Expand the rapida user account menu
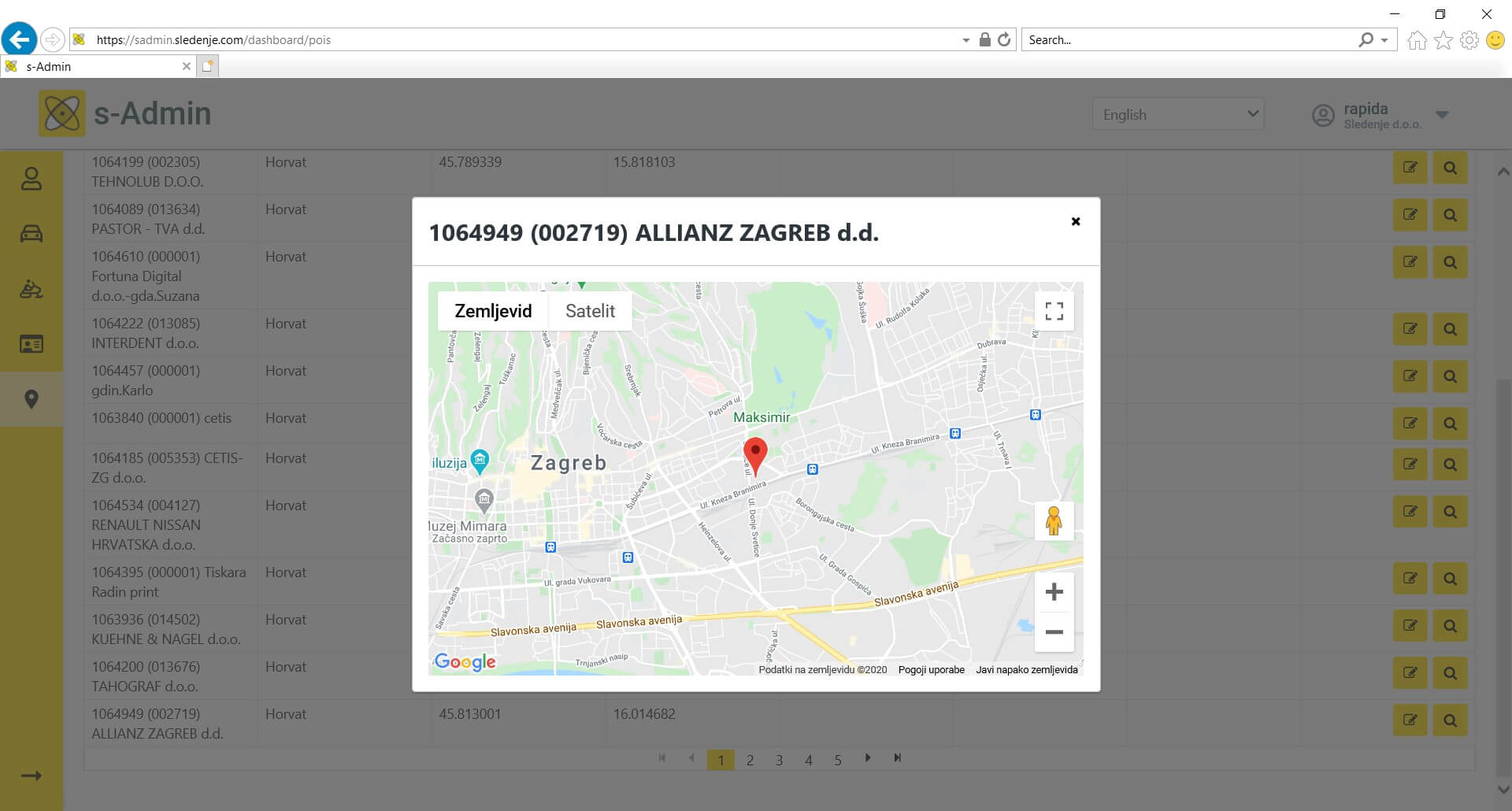 [x=1442, y=115]
